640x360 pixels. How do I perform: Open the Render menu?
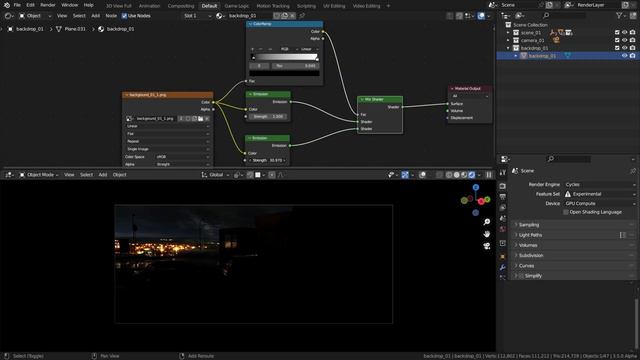(x=48, y=5)
